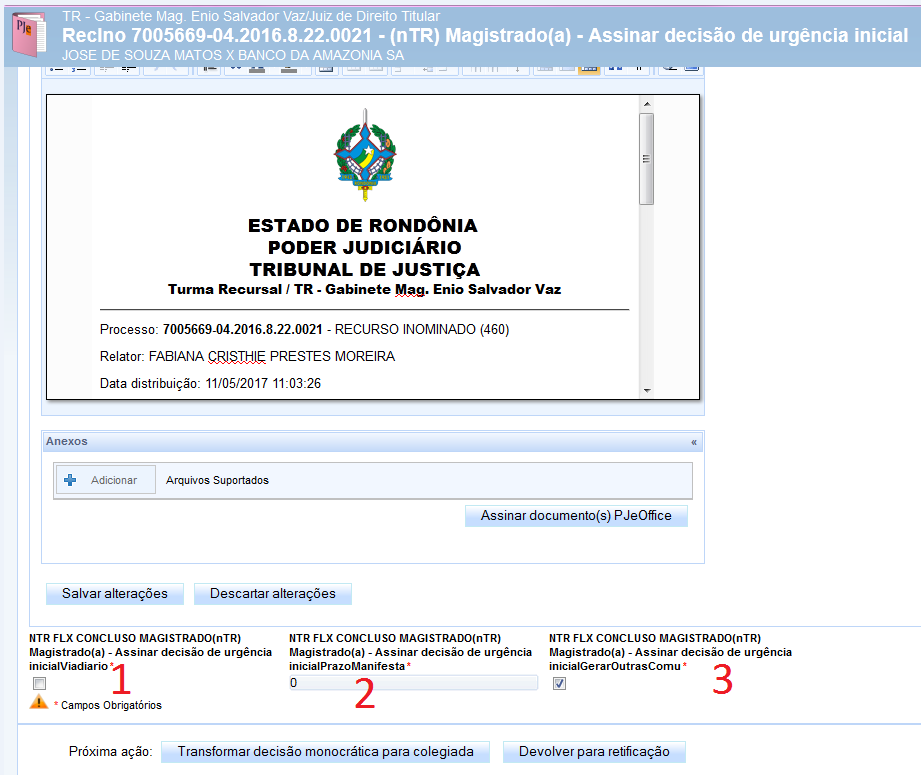921x775 pixels.
Task: Click the header title 'RecIno 7005669-04.2016.8.22.0021'
Action: [x=217, y=36]
